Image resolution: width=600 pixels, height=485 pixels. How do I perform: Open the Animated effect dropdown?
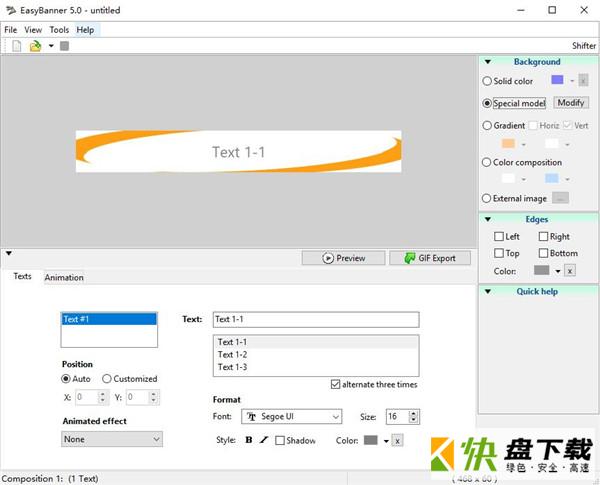tap(112, 439)
